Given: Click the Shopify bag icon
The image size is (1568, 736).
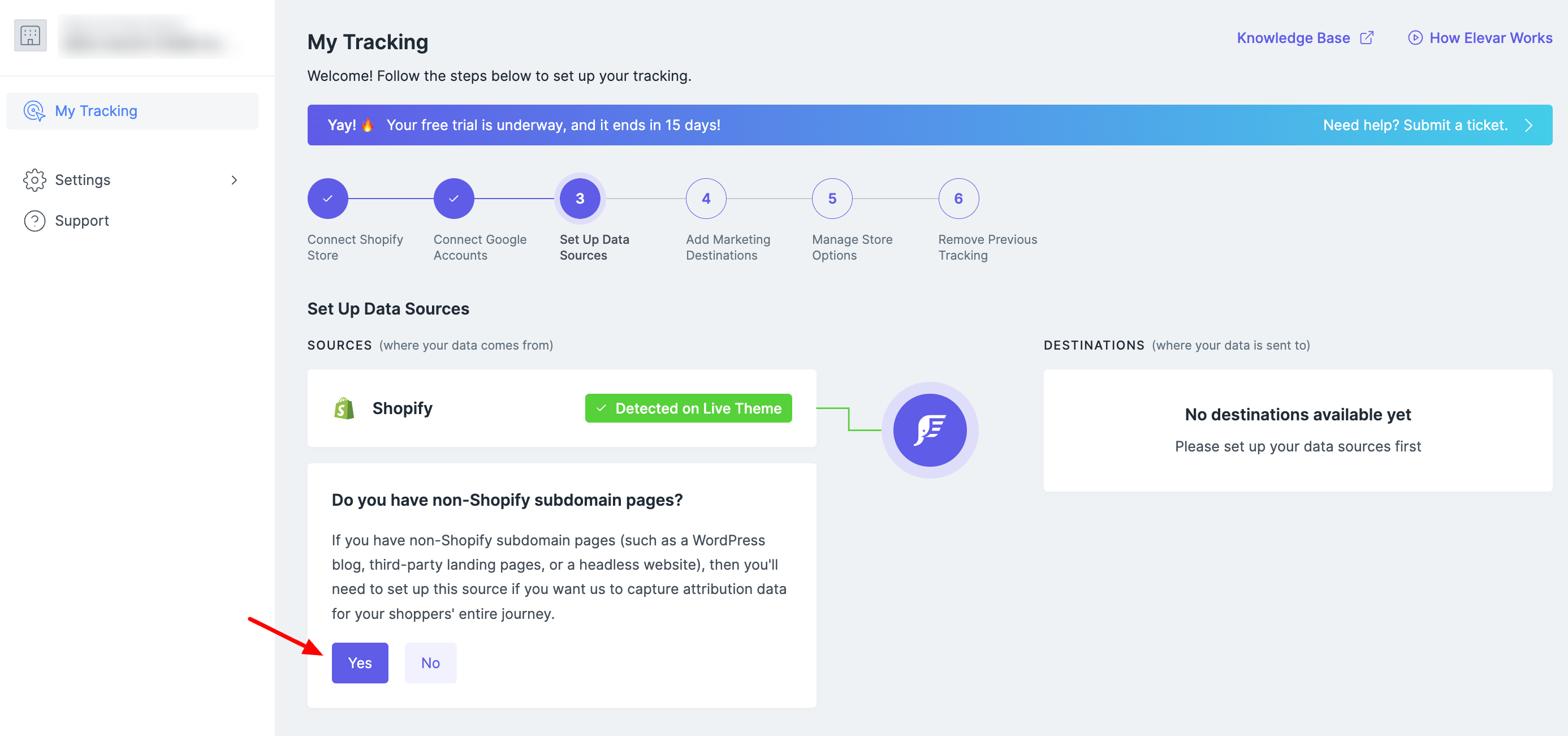Looking at the screenshot, I should [x=344, y=408].
